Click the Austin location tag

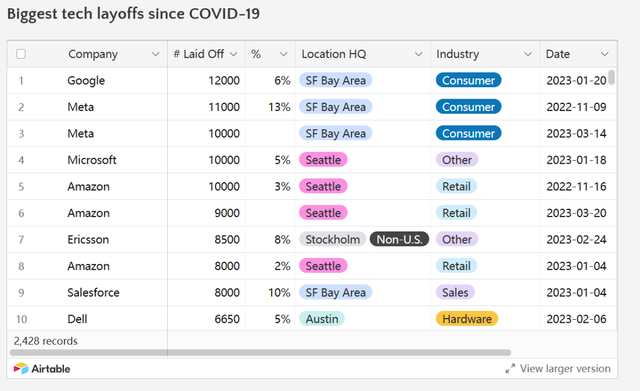[x=322, y=319]
